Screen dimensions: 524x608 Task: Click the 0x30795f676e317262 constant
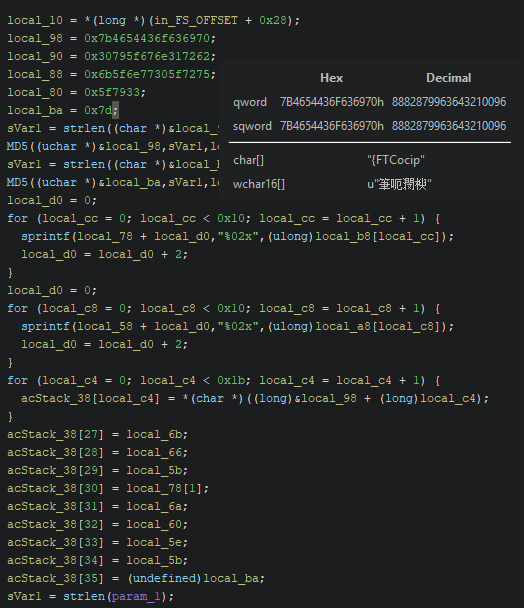coord(147,57)
